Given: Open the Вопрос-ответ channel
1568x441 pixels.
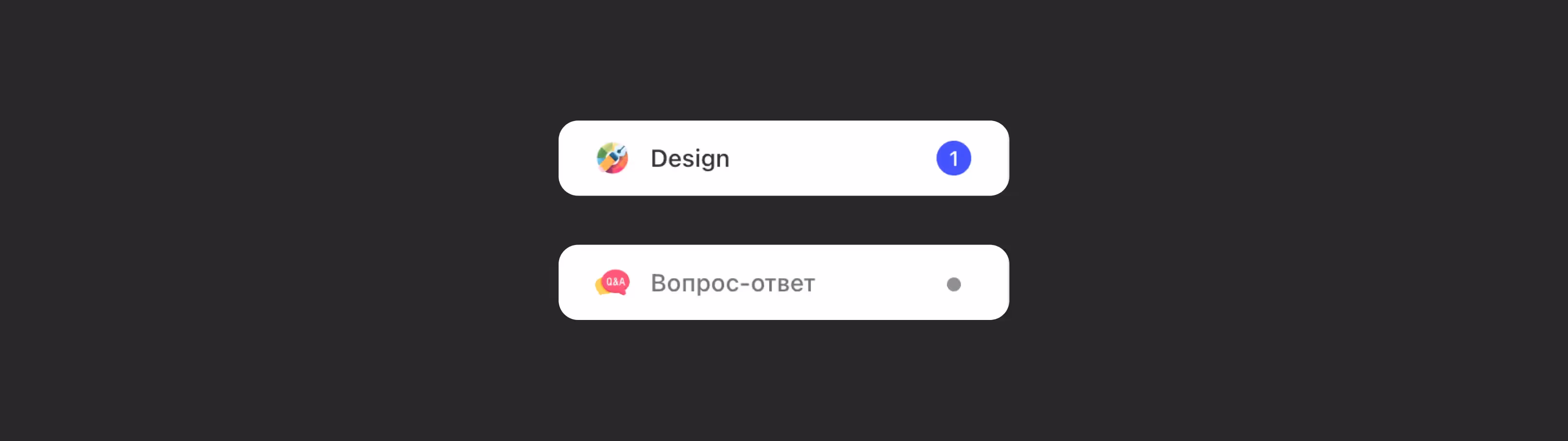Looking at the screenshot, I should pyautogui.click(x=784, y=283).
